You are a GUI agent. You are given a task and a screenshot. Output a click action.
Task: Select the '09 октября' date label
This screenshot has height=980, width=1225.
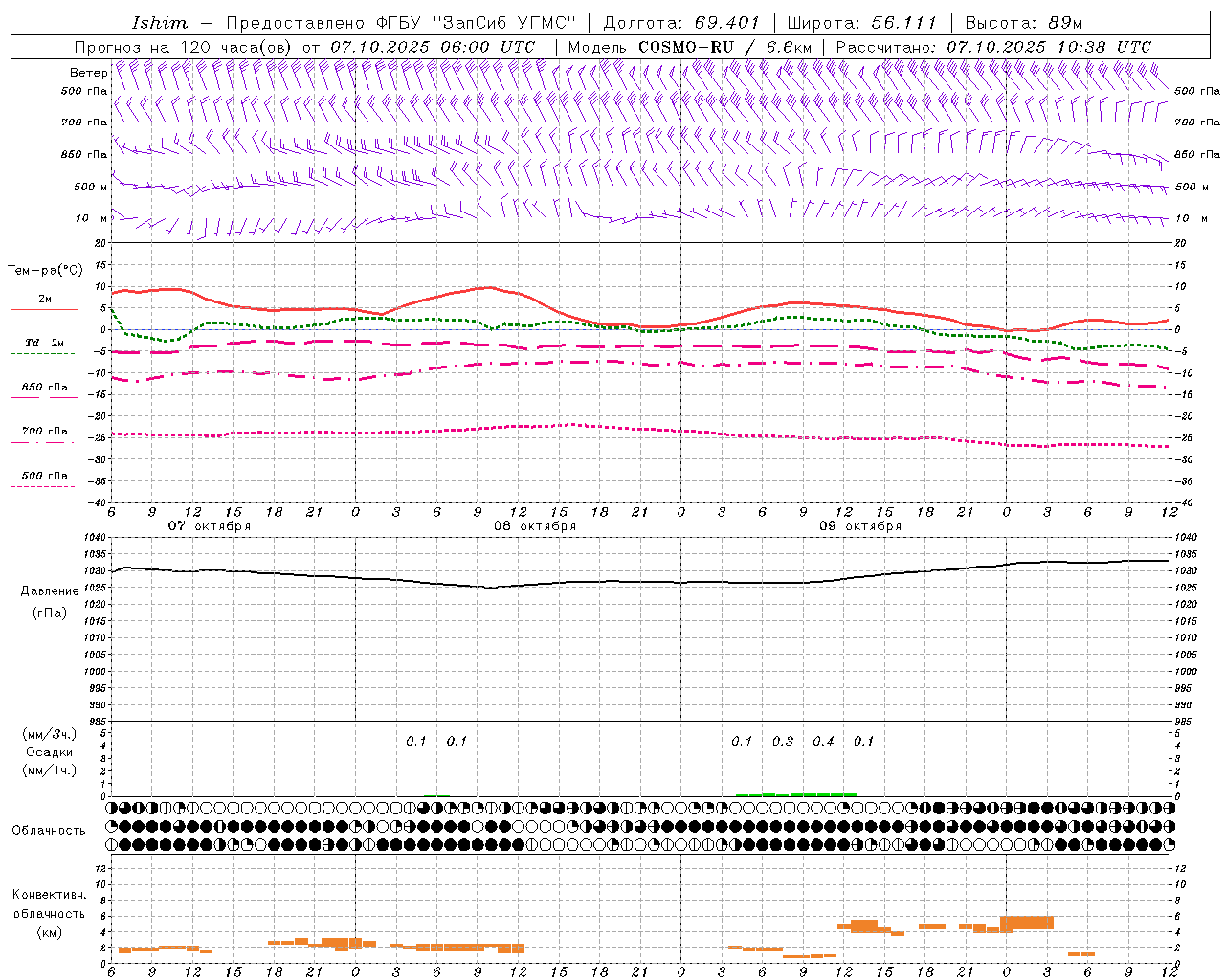[860, 525]
